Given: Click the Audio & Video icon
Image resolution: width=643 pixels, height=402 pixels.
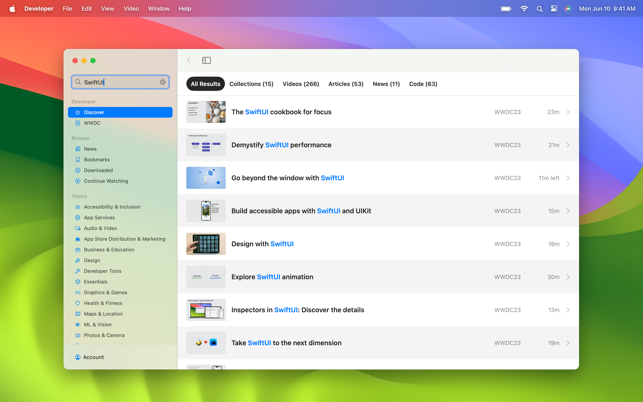Looking at the screenshot, I should tap(78, 228).
